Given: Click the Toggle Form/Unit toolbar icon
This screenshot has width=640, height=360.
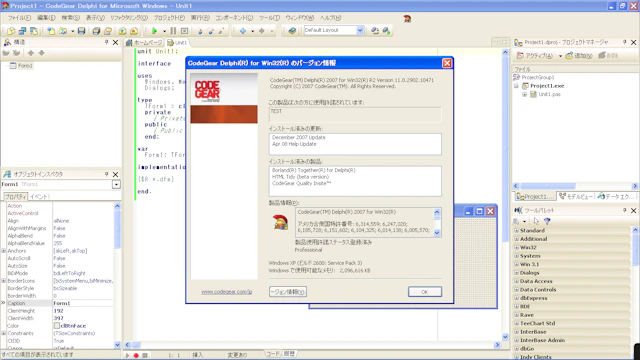Looking at the screenshot, I should 34,31.
